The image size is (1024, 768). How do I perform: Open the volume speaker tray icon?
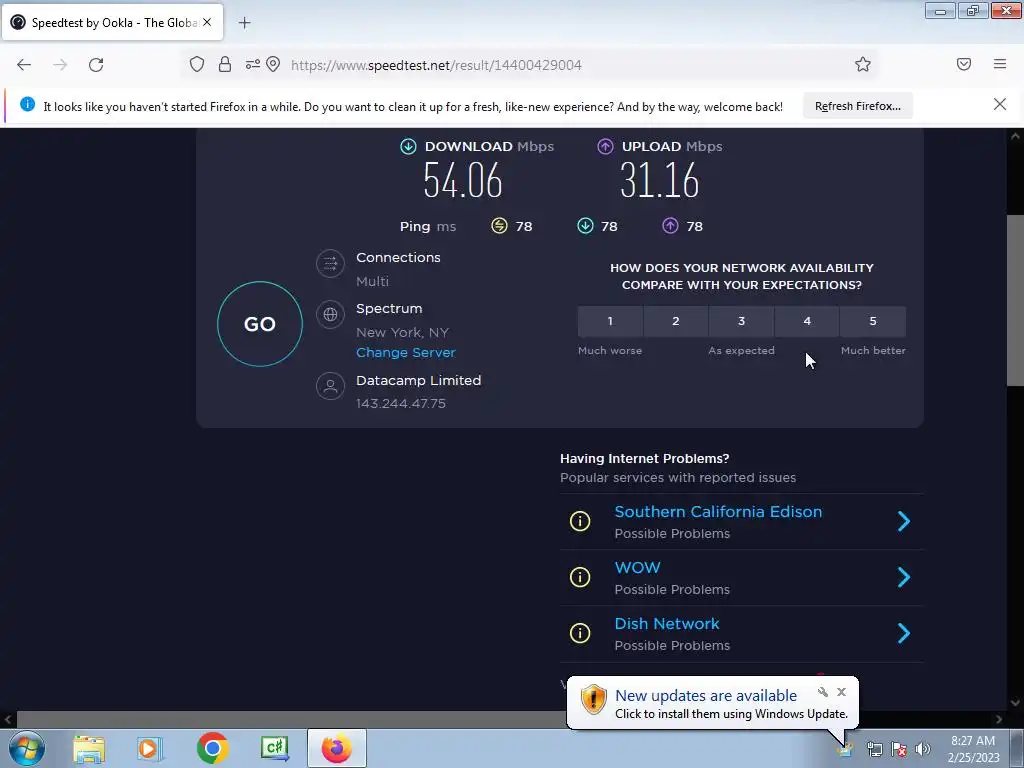coord(923,749)
